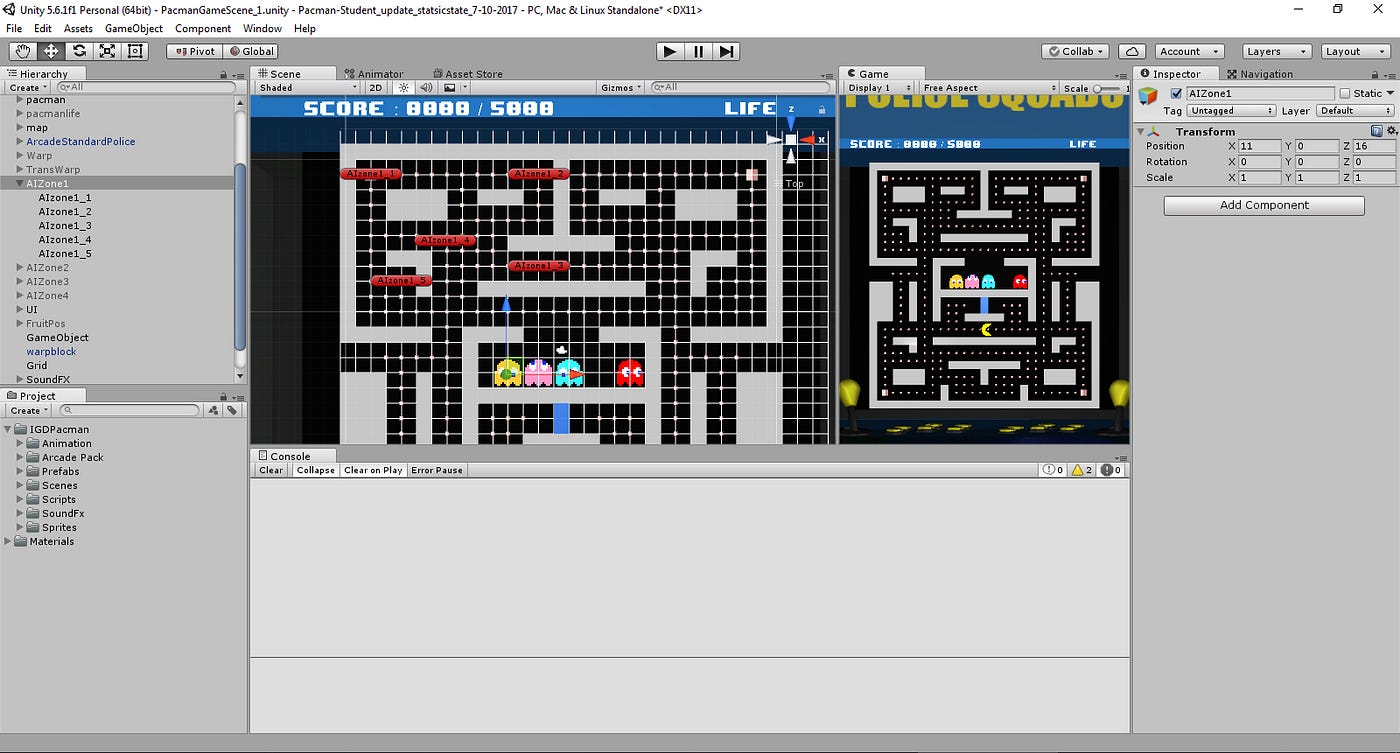The image size is (1400, 753).
Task: Click the Add Component button
Action: [1263, 205]
